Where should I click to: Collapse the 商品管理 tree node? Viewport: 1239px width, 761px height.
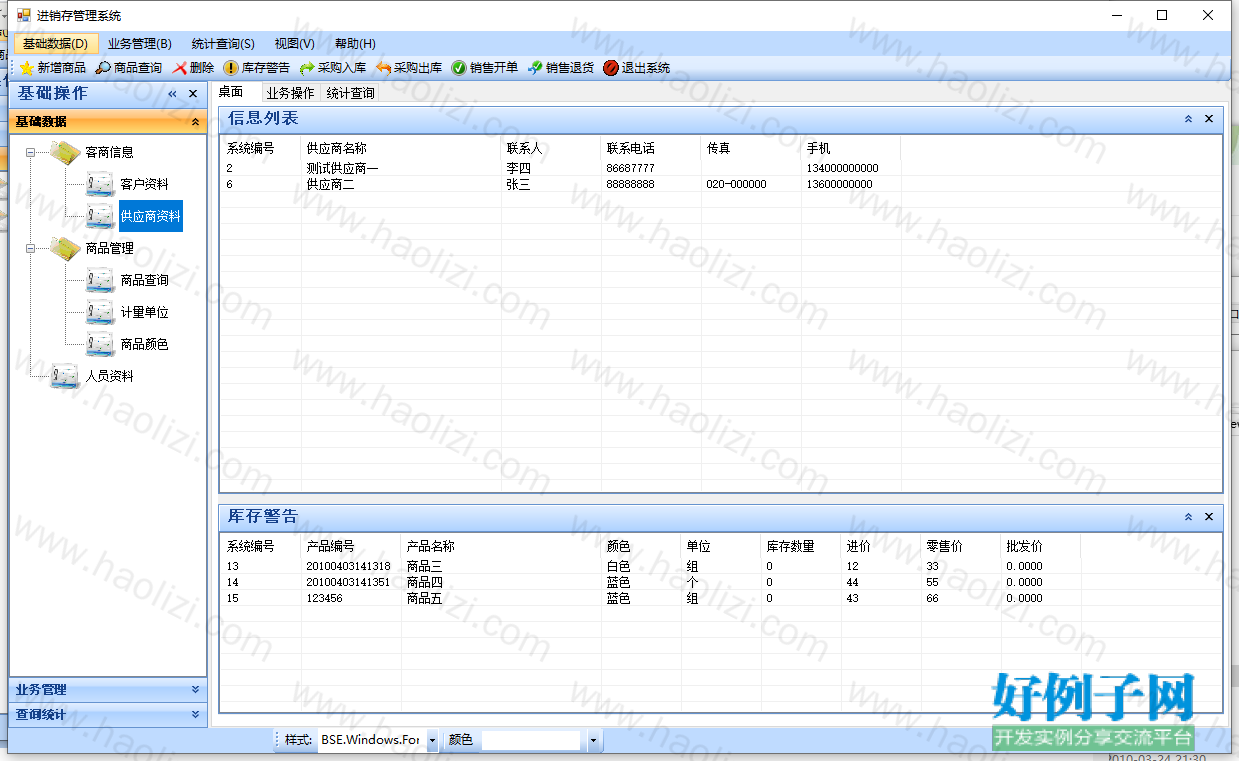pos(31,248)
